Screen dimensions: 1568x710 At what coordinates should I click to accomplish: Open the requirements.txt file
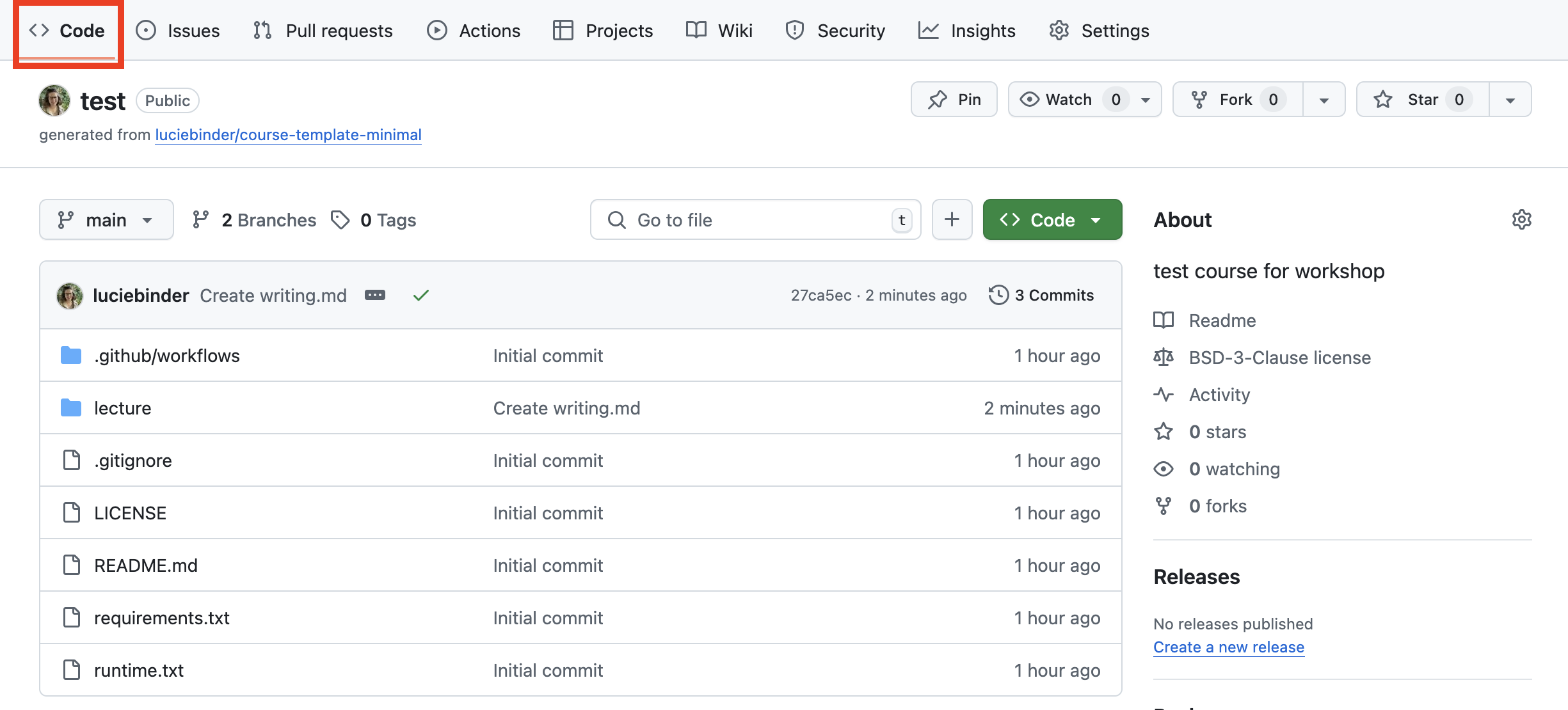tap(162, 618)
